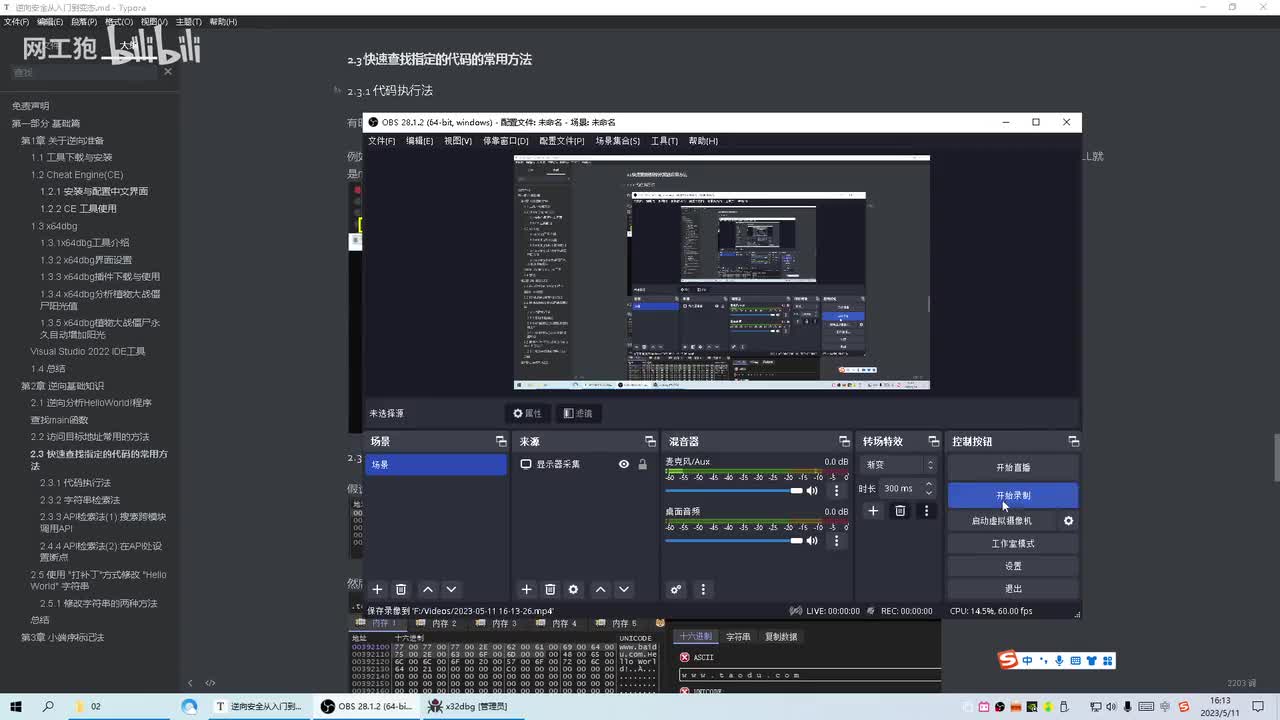This screenshot has height=720, width=1280.
Task: Open the 渐变 transition type dropdown
Action: pos(898,465)
